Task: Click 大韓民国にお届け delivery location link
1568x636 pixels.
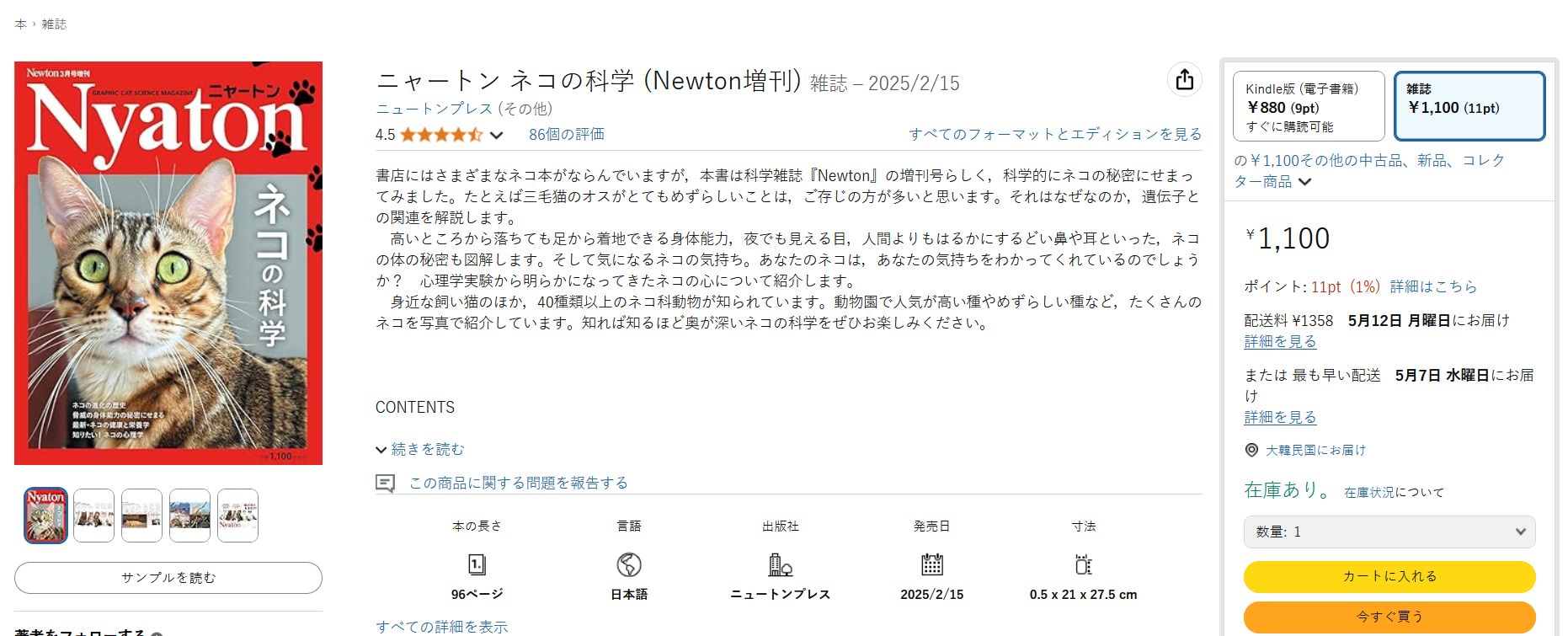Action: (1315, 450)
